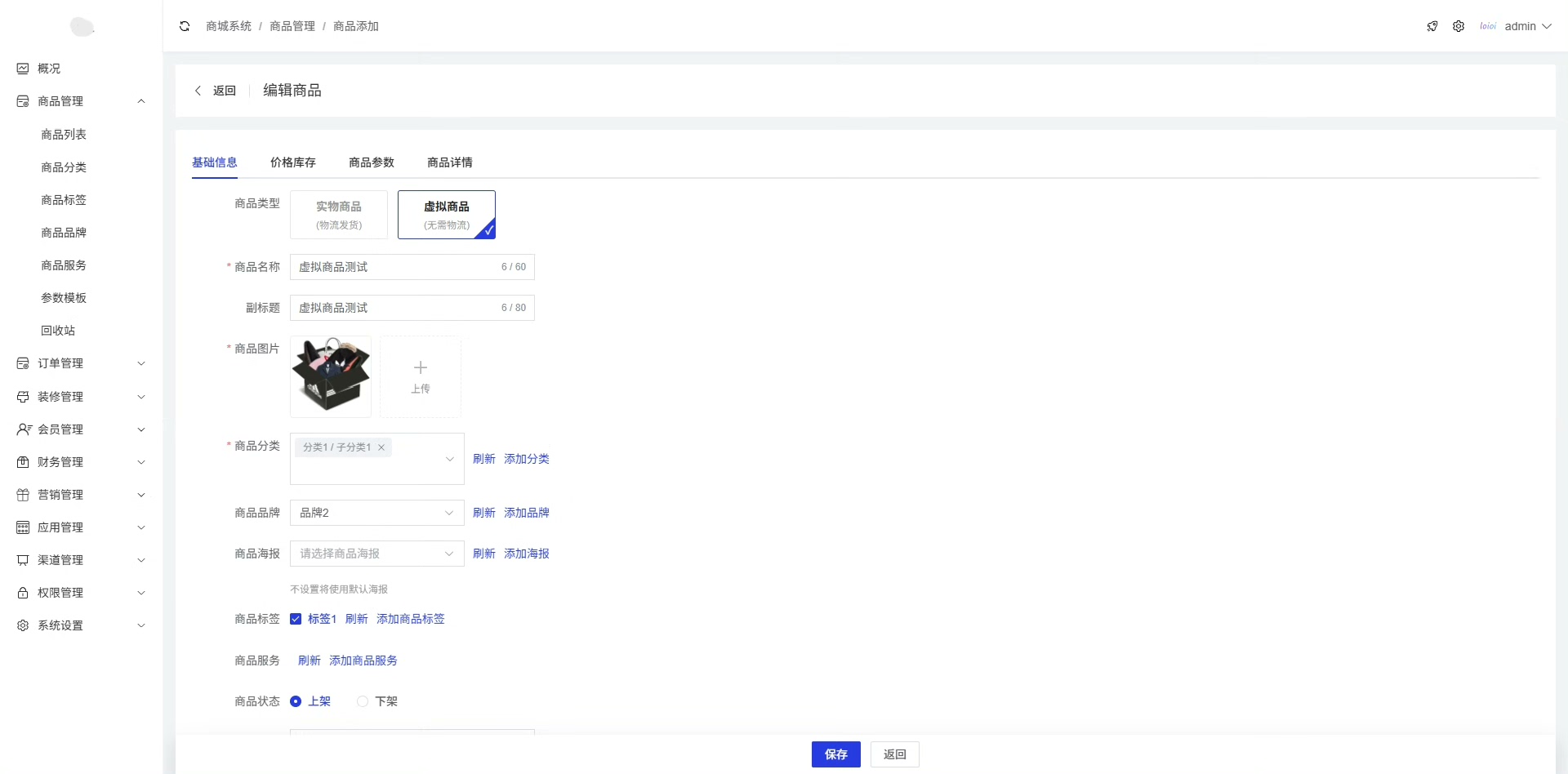
Task: Click the 会员管理 sidebar icon
Action: [24, 429]
